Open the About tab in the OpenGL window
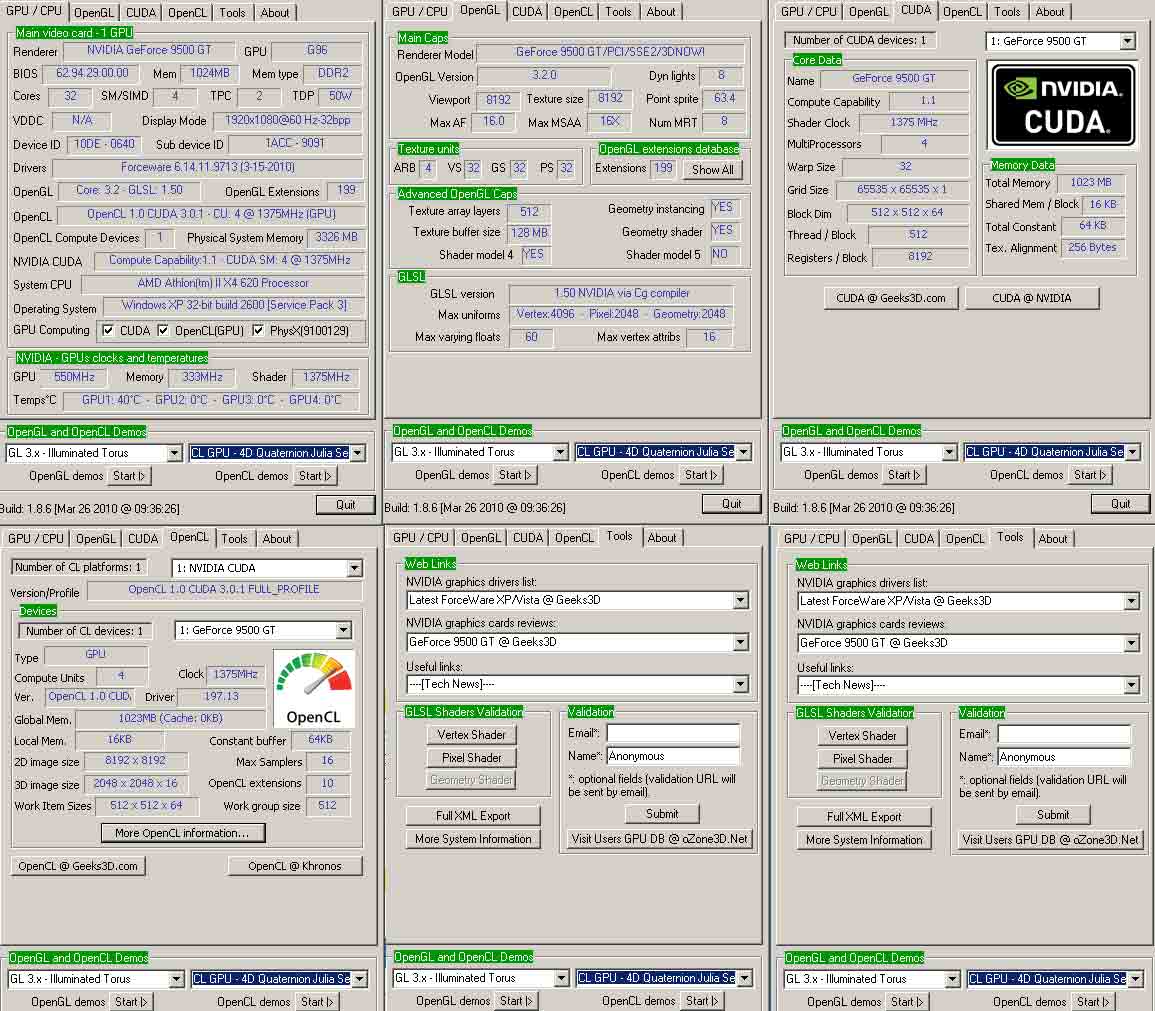The image size is (1155, 1011). (661, 12)
